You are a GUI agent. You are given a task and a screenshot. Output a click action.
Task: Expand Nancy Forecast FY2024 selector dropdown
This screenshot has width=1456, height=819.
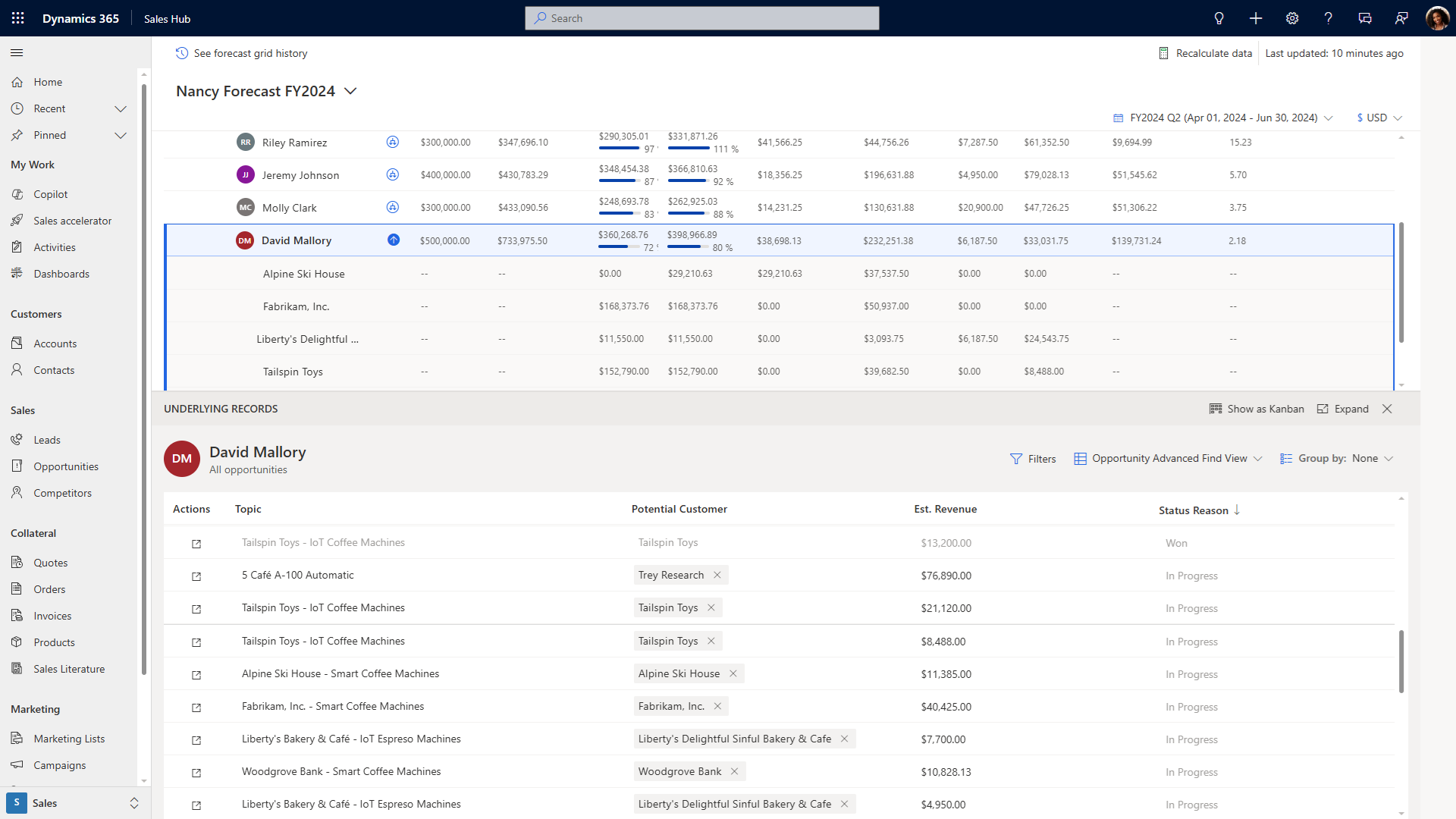(x=350, y=91)
